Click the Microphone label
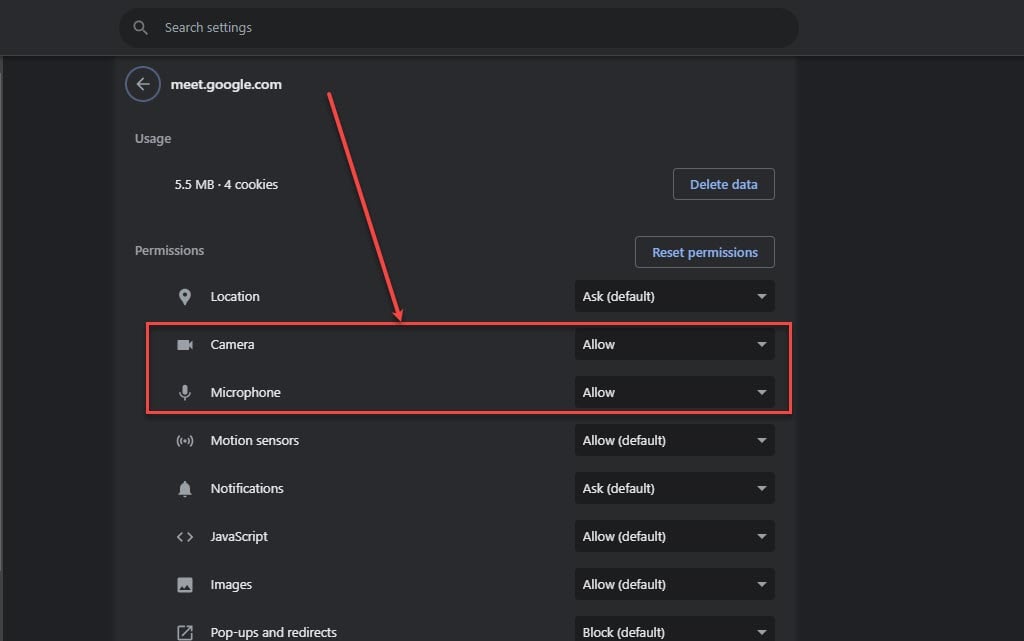Viewport: 1024px width, 641px height. point(246,392)
